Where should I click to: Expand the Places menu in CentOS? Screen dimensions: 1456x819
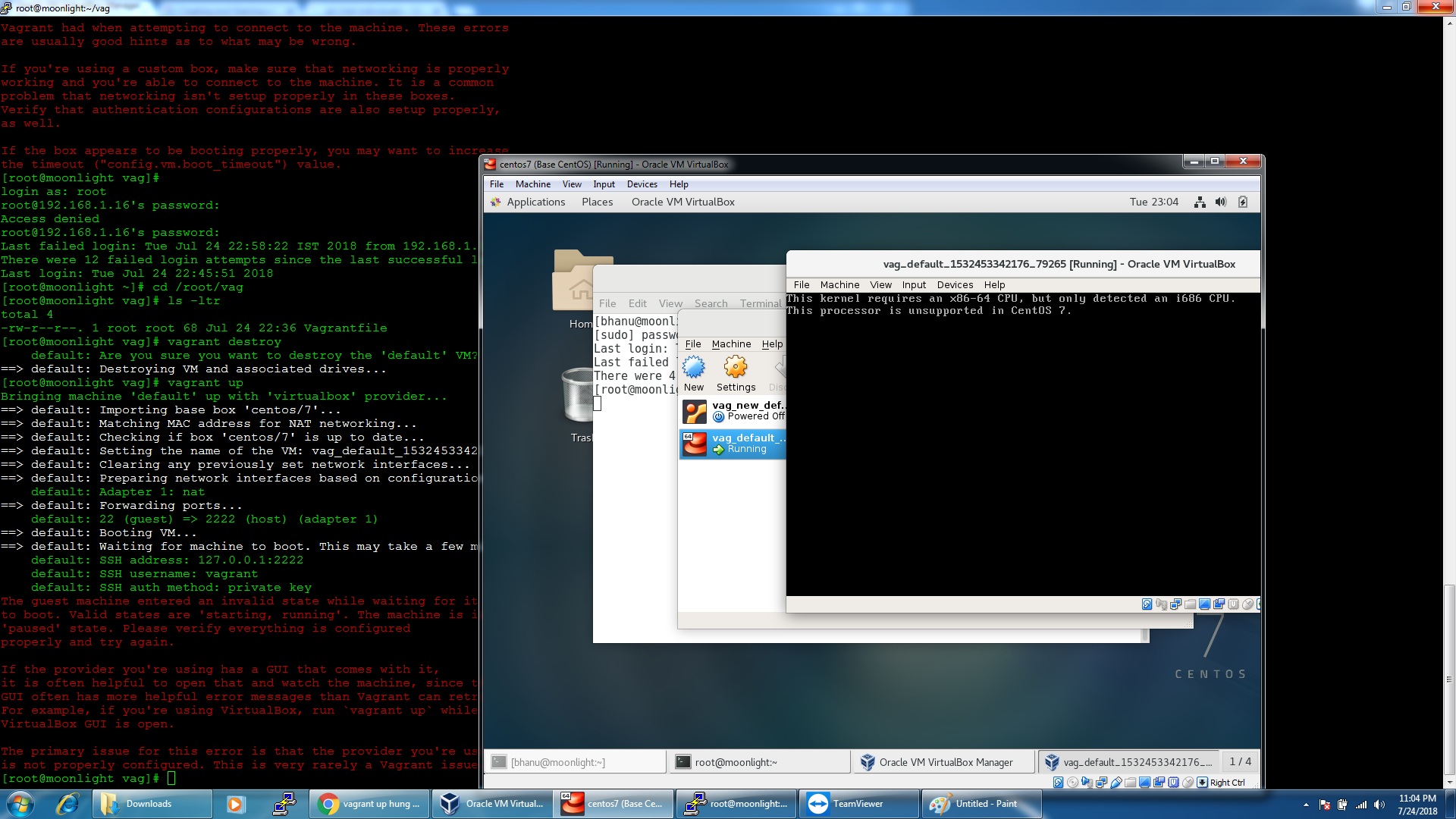tap(597, 202)
